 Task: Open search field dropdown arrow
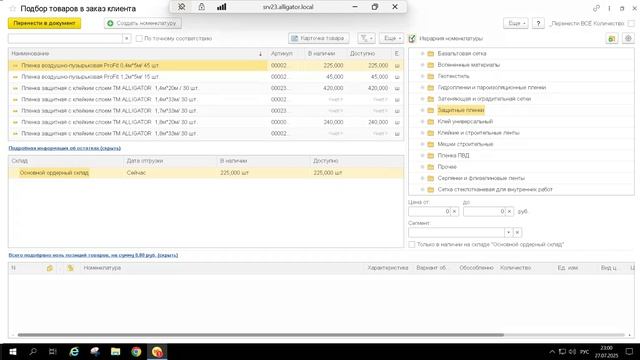[x=127, y=38]
